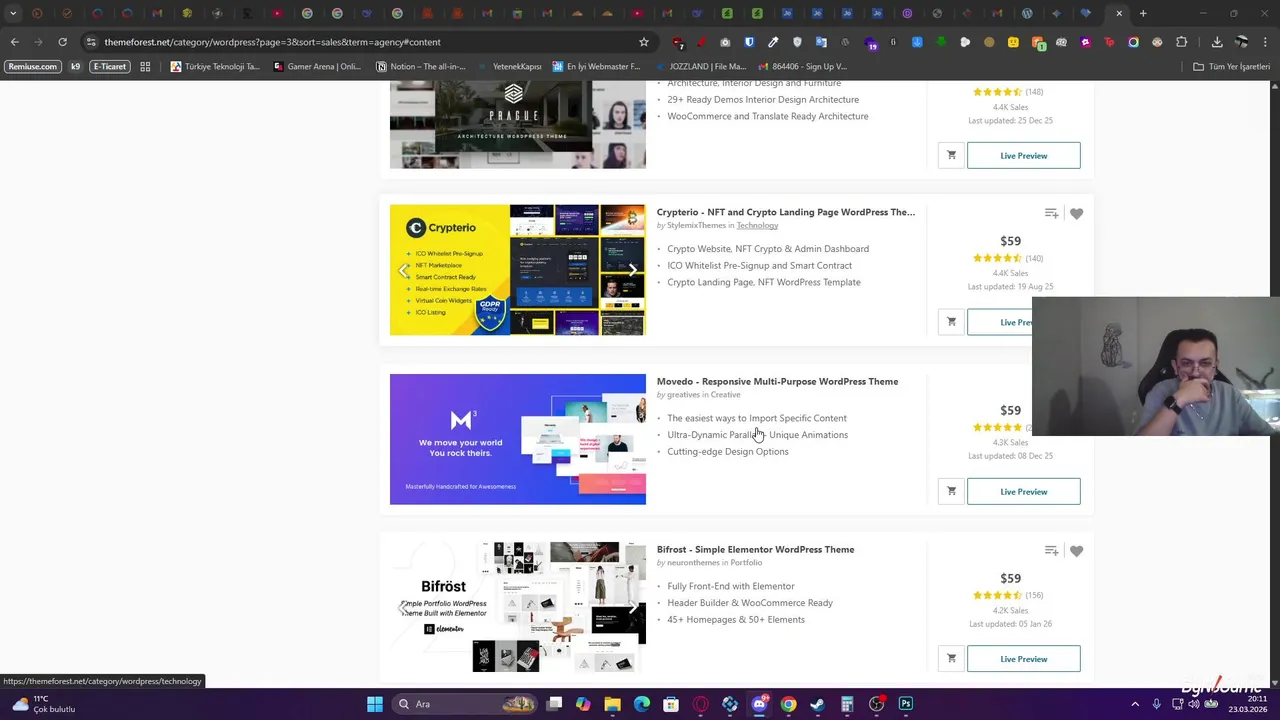The height and width of the screenshot is (720, 1280).
Task: Activate the color picker eyedropper extension
Action: pos(773,42)
